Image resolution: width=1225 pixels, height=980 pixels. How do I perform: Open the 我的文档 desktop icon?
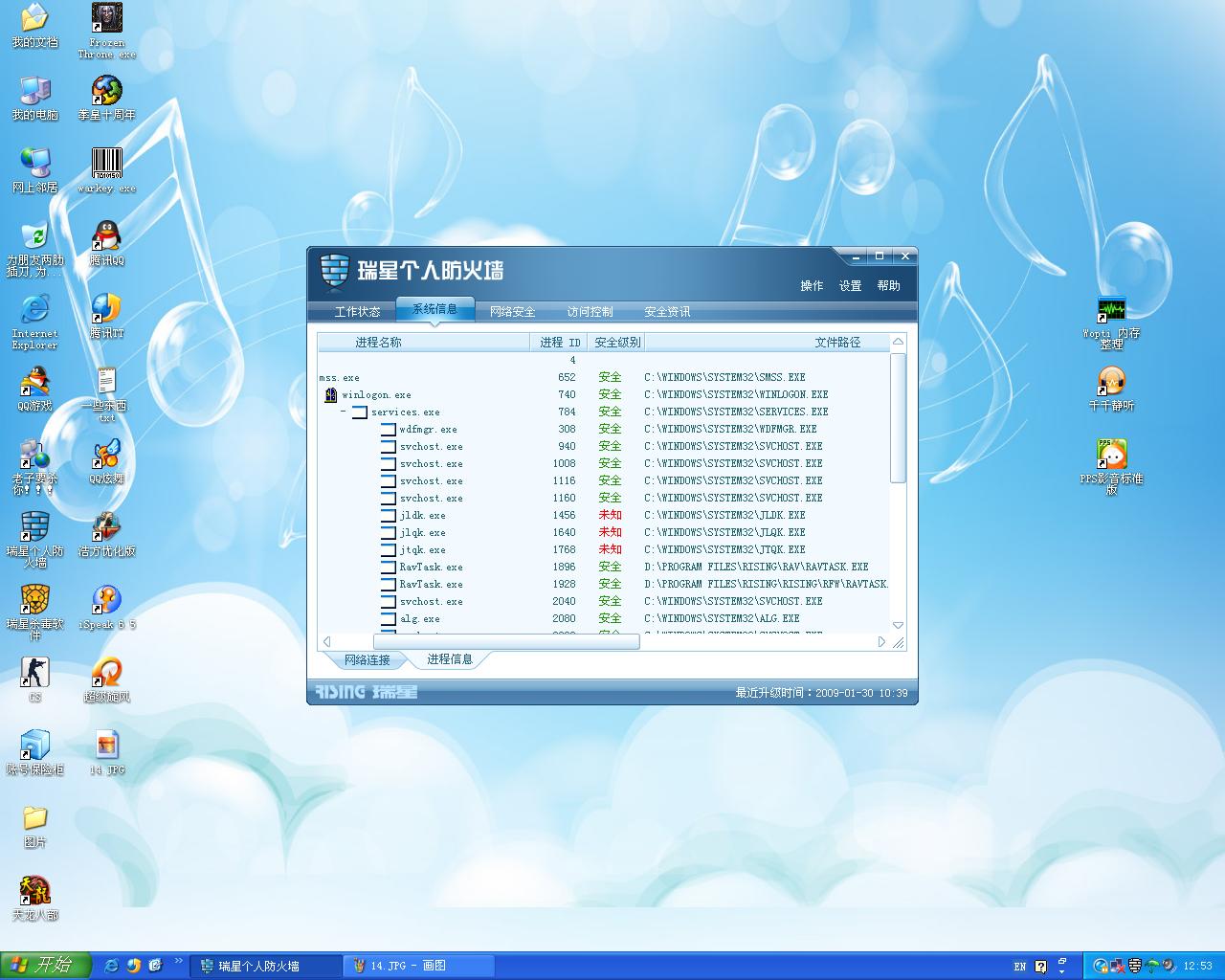coord(34,26)
